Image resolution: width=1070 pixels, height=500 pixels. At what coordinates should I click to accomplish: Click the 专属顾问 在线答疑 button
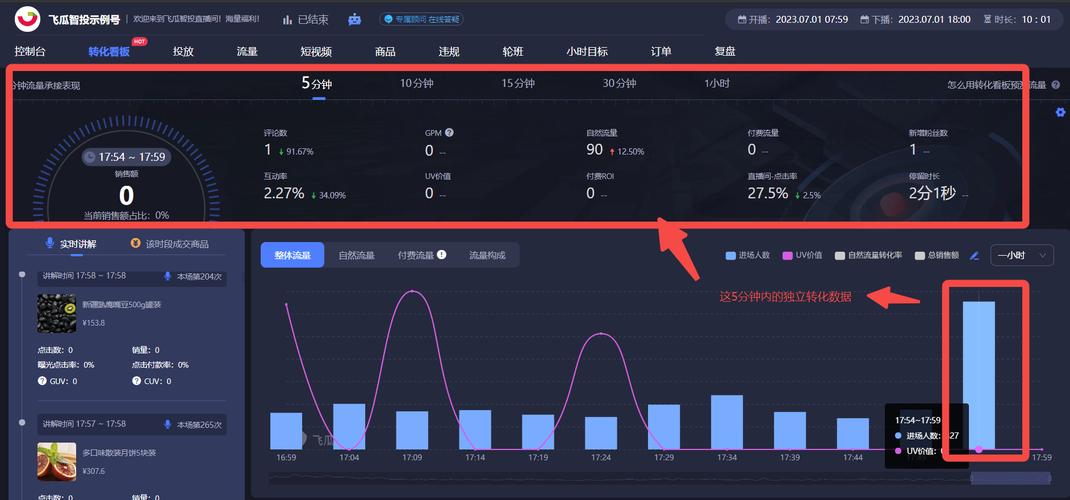(x=421, y=19)
